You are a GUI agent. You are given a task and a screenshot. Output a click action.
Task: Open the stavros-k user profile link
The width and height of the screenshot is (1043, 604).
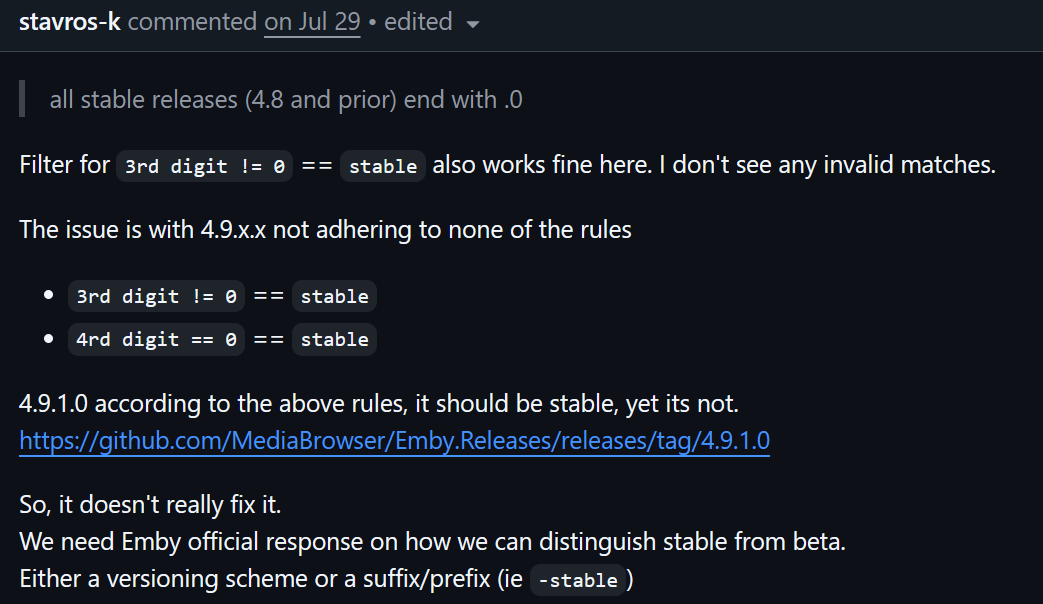click(70, 22)
